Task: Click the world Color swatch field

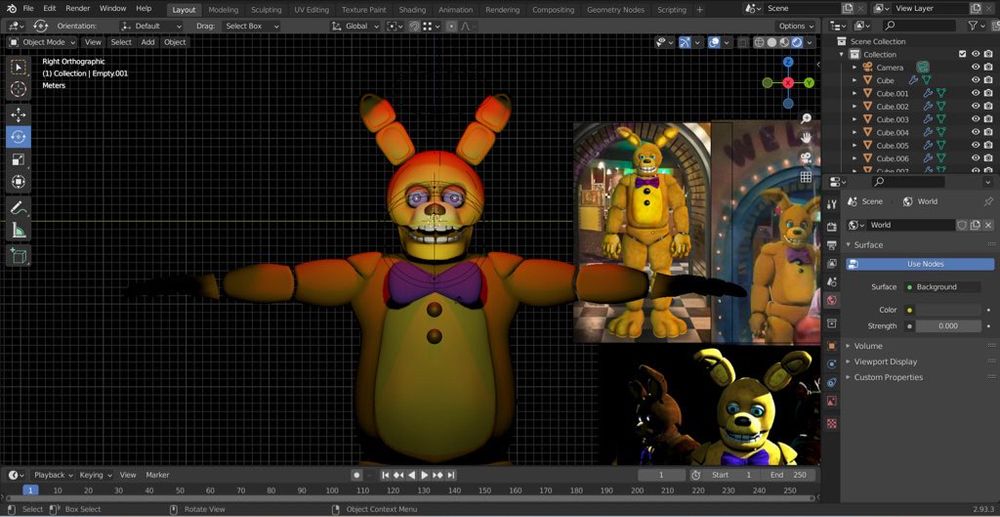Action: click(x=948, y=310)
